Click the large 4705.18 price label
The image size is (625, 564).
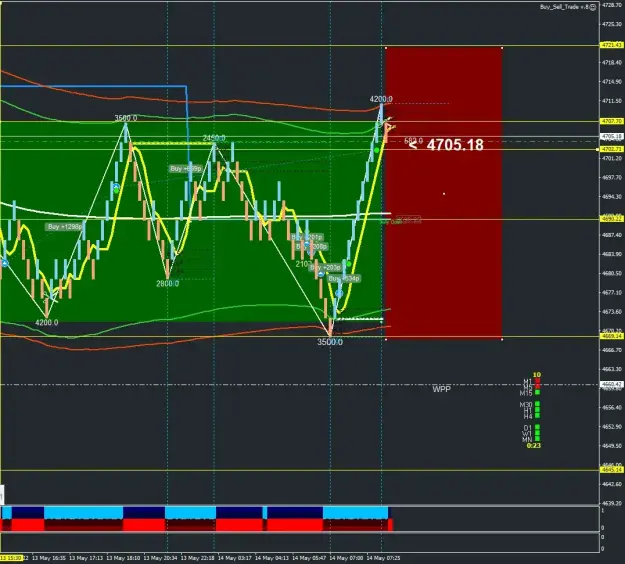click(x=455, y=145)
